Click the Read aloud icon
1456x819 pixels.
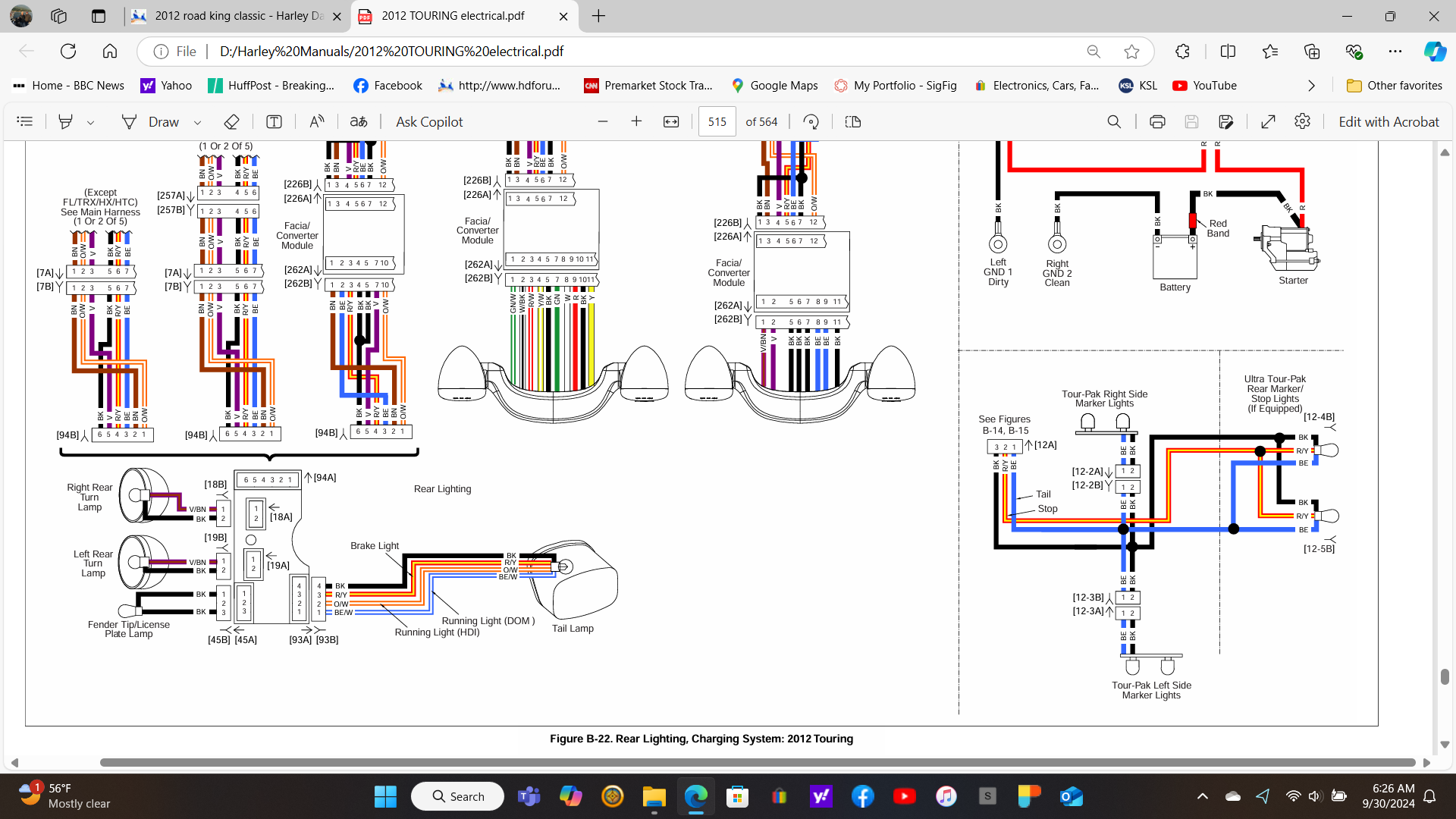click(x=317, y=122)
